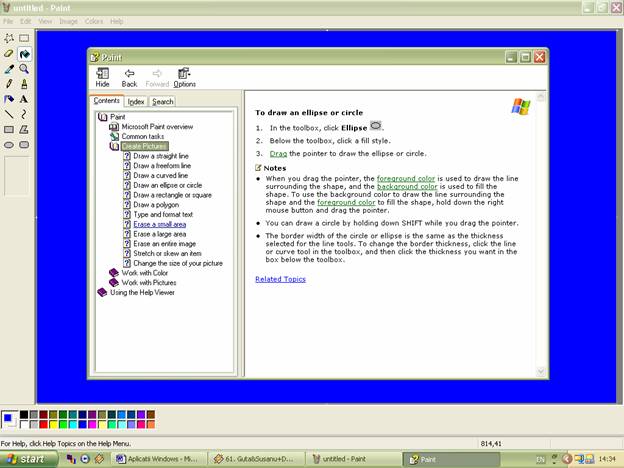
Task: Select the Magnifier tool
Action: click(24, 69)
